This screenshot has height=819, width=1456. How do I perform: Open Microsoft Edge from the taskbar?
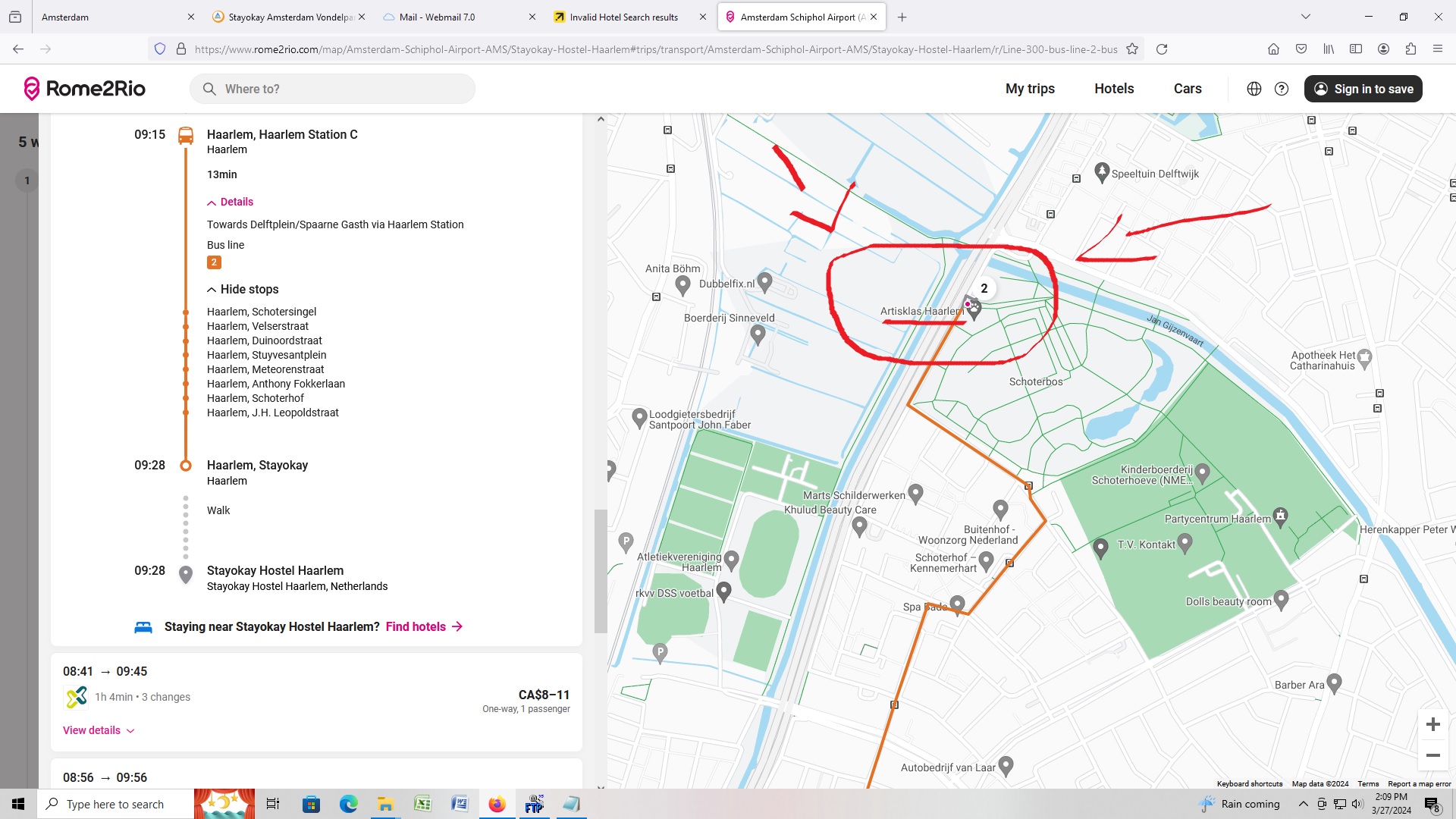[x=348, y=804]
